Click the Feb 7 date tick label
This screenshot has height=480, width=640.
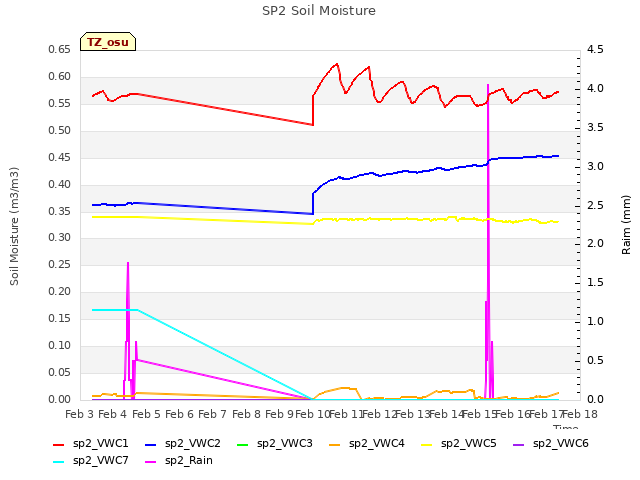tap(213, 415)
